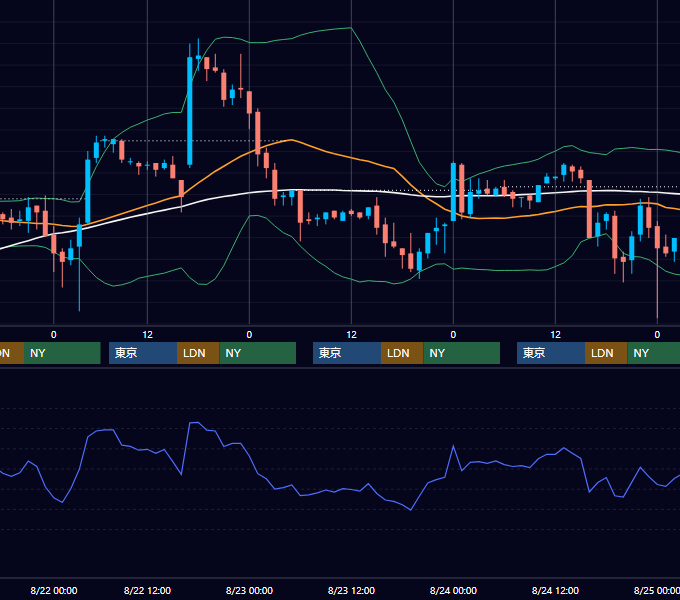The image size is (680, 600).
Task: Click the 8/24 00:00 date label
Action: click(453, 590)
